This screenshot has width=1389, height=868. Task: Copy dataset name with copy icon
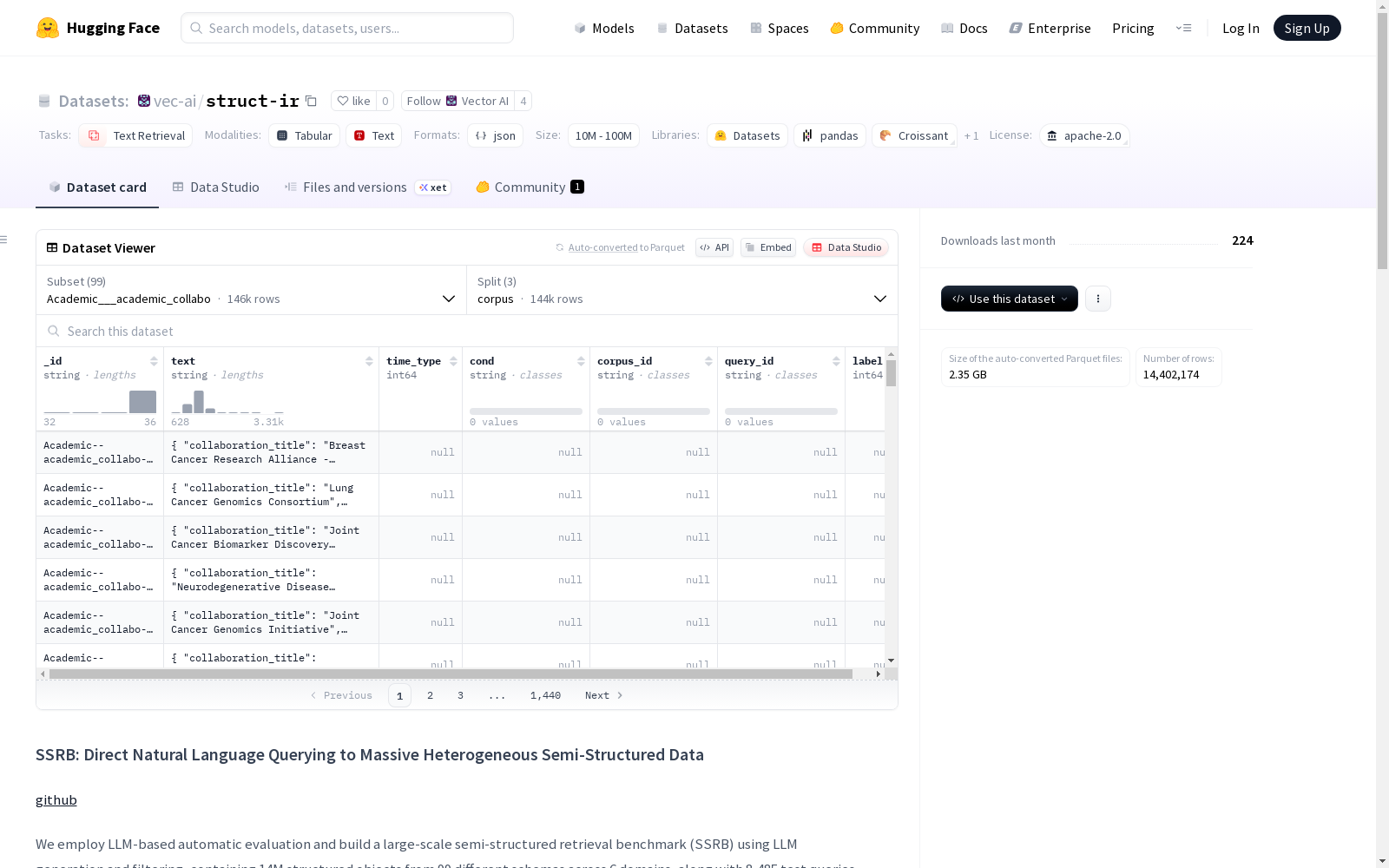pyautogui.click(x=311, y=101)
